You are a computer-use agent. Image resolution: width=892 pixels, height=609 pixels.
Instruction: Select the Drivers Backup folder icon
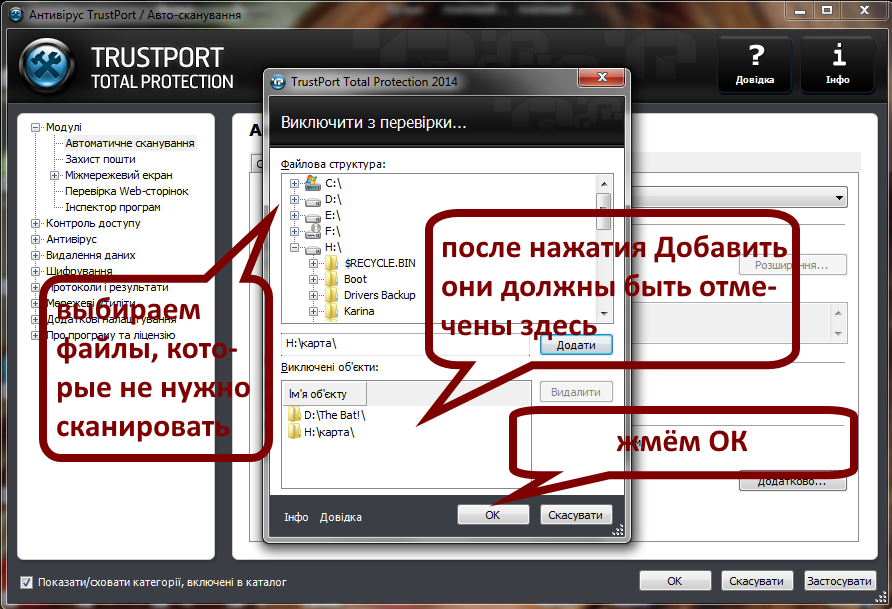[x=333, y=293]
